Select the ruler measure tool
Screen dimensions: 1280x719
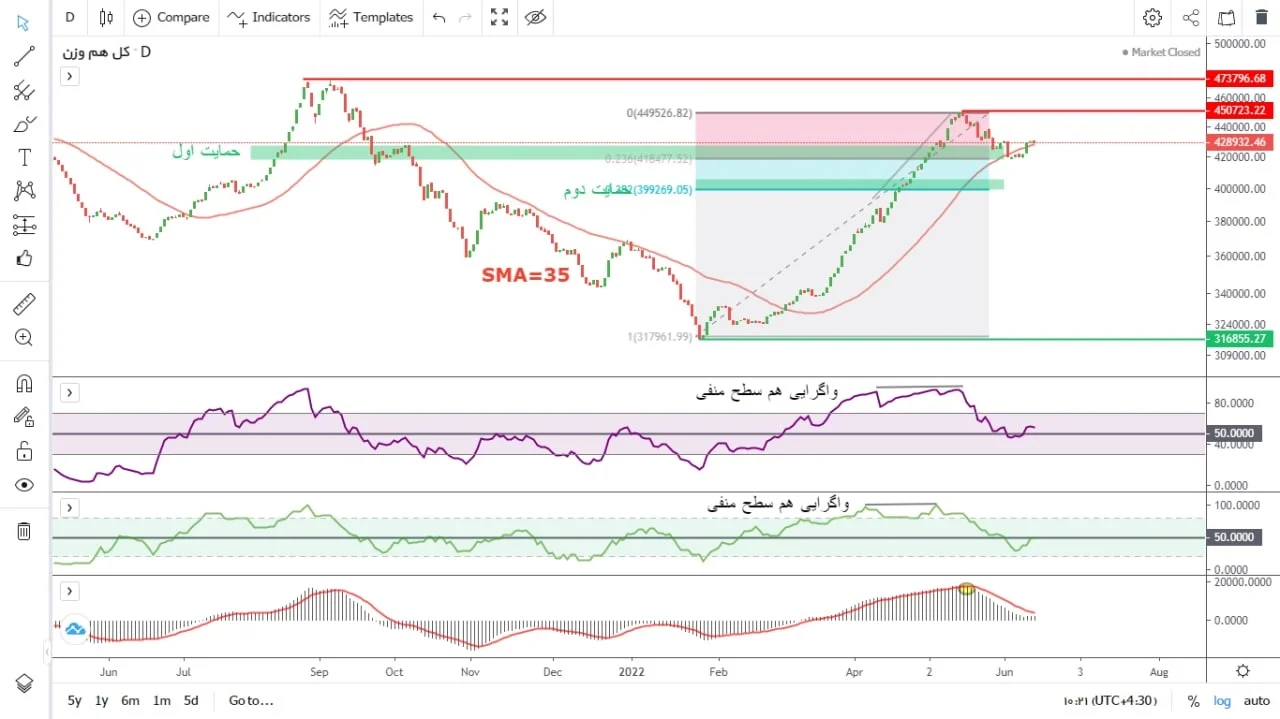click(x=24, y=304)
